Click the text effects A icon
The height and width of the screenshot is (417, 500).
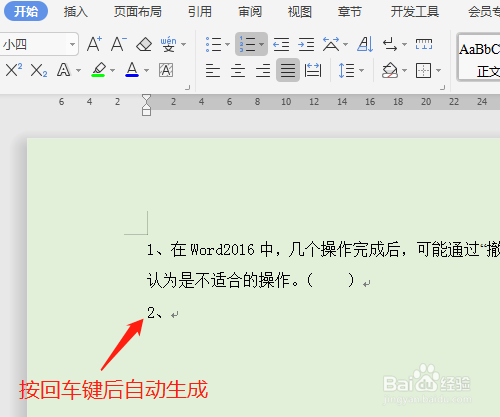[63, 70]
